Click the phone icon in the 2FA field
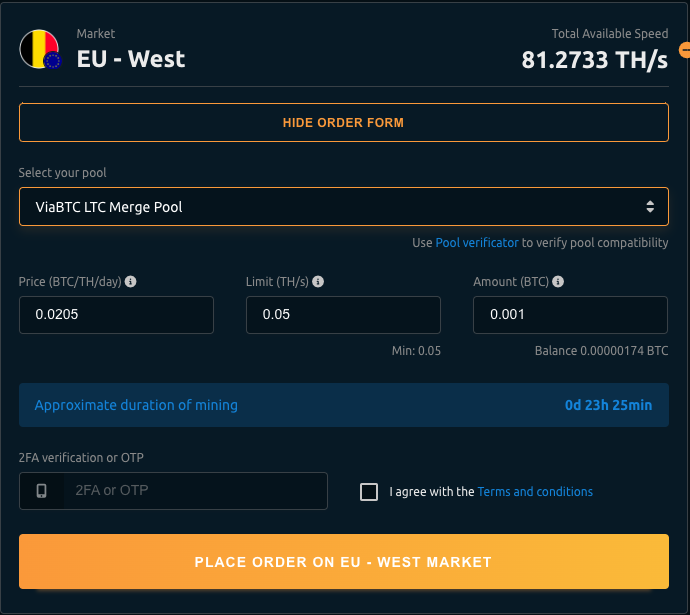Image resolution: width=690 pixels, height=615 pixels. click(42, 491)
